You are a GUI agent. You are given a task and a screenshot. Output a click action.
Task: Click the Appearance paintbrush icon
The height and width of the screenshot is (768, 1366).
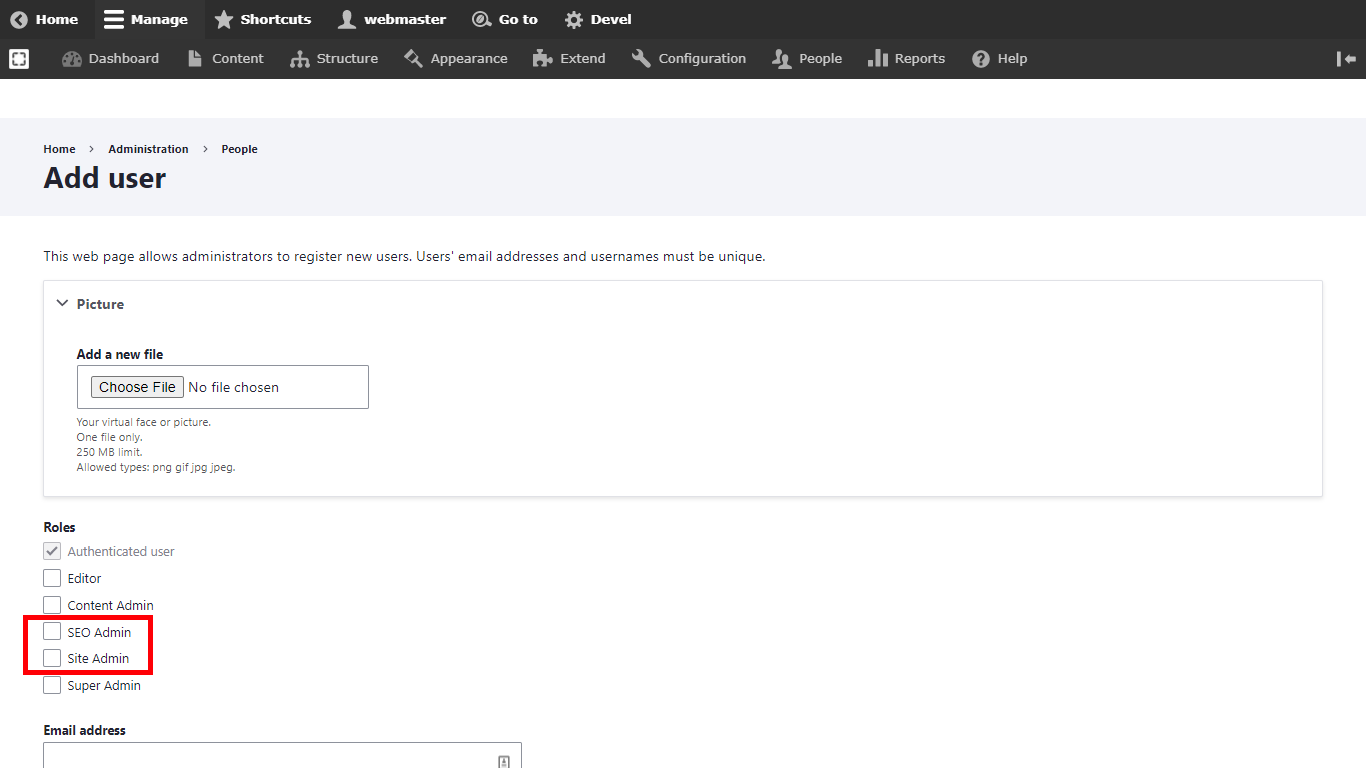pos(414,59)
